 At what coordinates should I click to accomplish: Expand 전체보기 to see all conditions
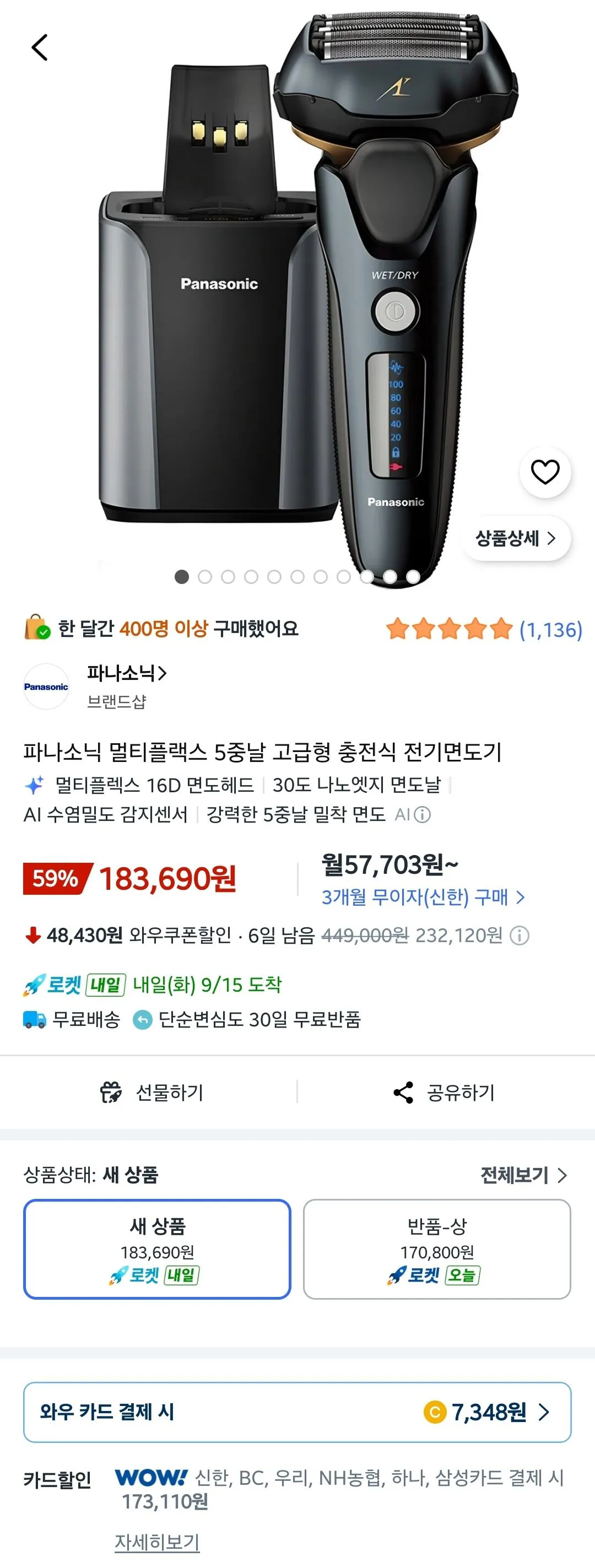[x=524, y=1175]
